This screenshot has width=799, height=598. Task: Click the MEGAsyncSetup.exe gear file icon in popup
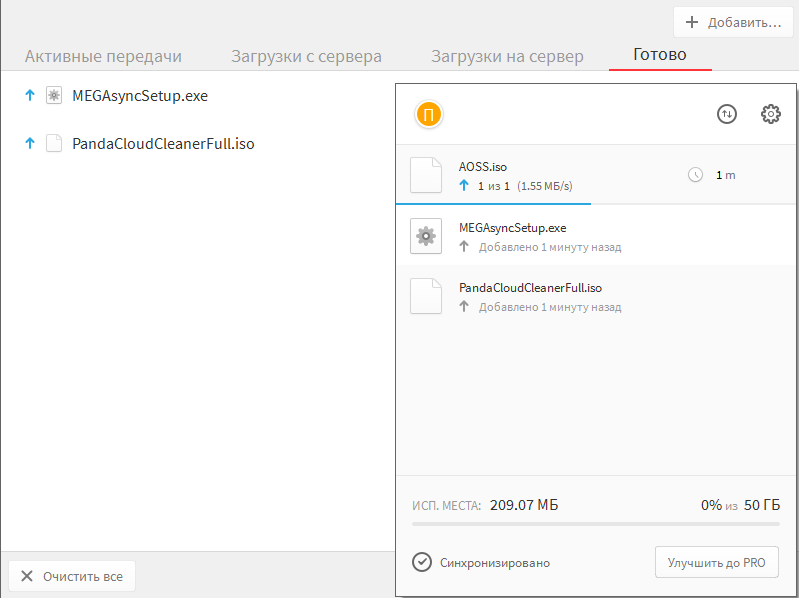[426, 236]
